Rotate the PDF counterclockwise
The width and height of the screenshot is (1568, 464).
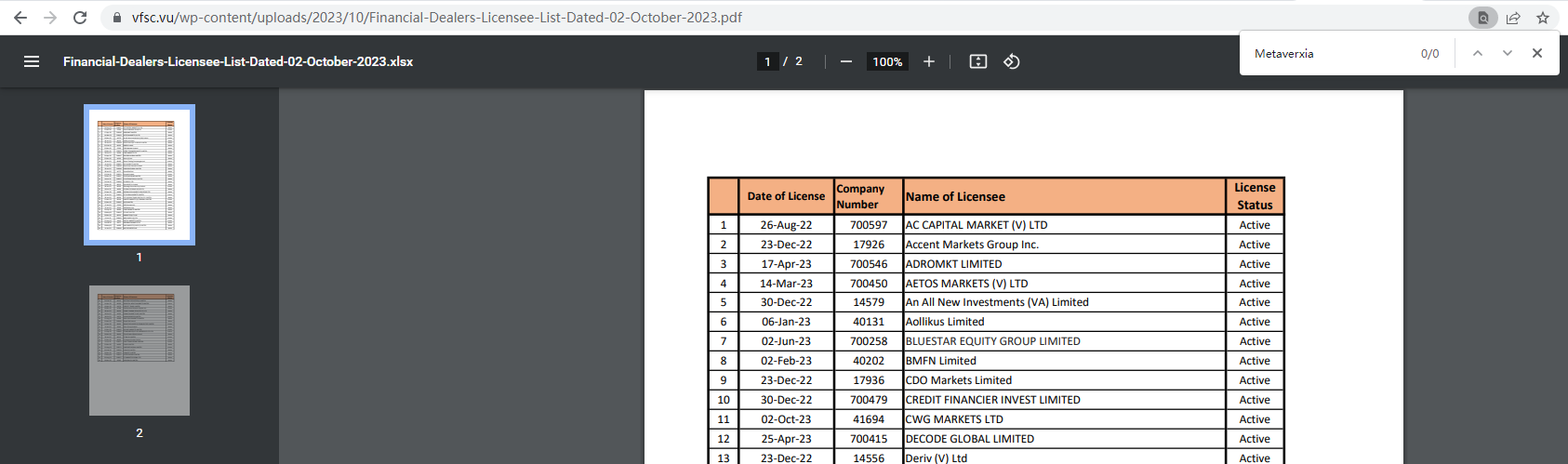1012,61
